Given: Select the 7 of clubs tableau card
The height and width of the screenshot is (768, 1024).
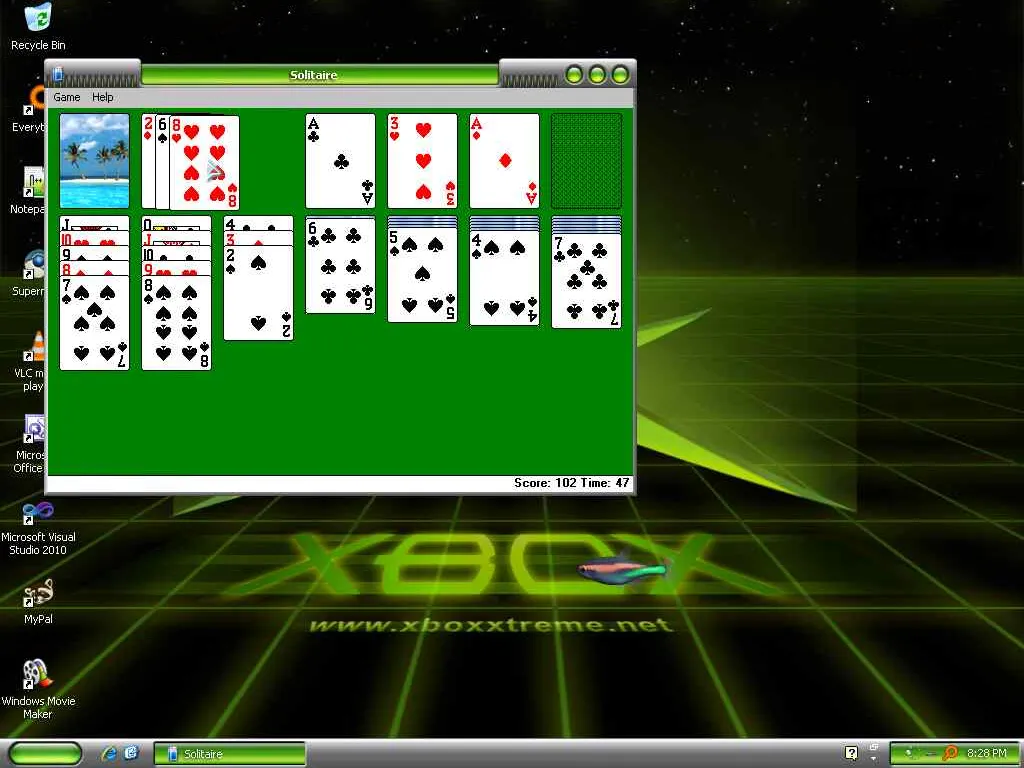Looking at the screenshot, I should tap(586, 281).
